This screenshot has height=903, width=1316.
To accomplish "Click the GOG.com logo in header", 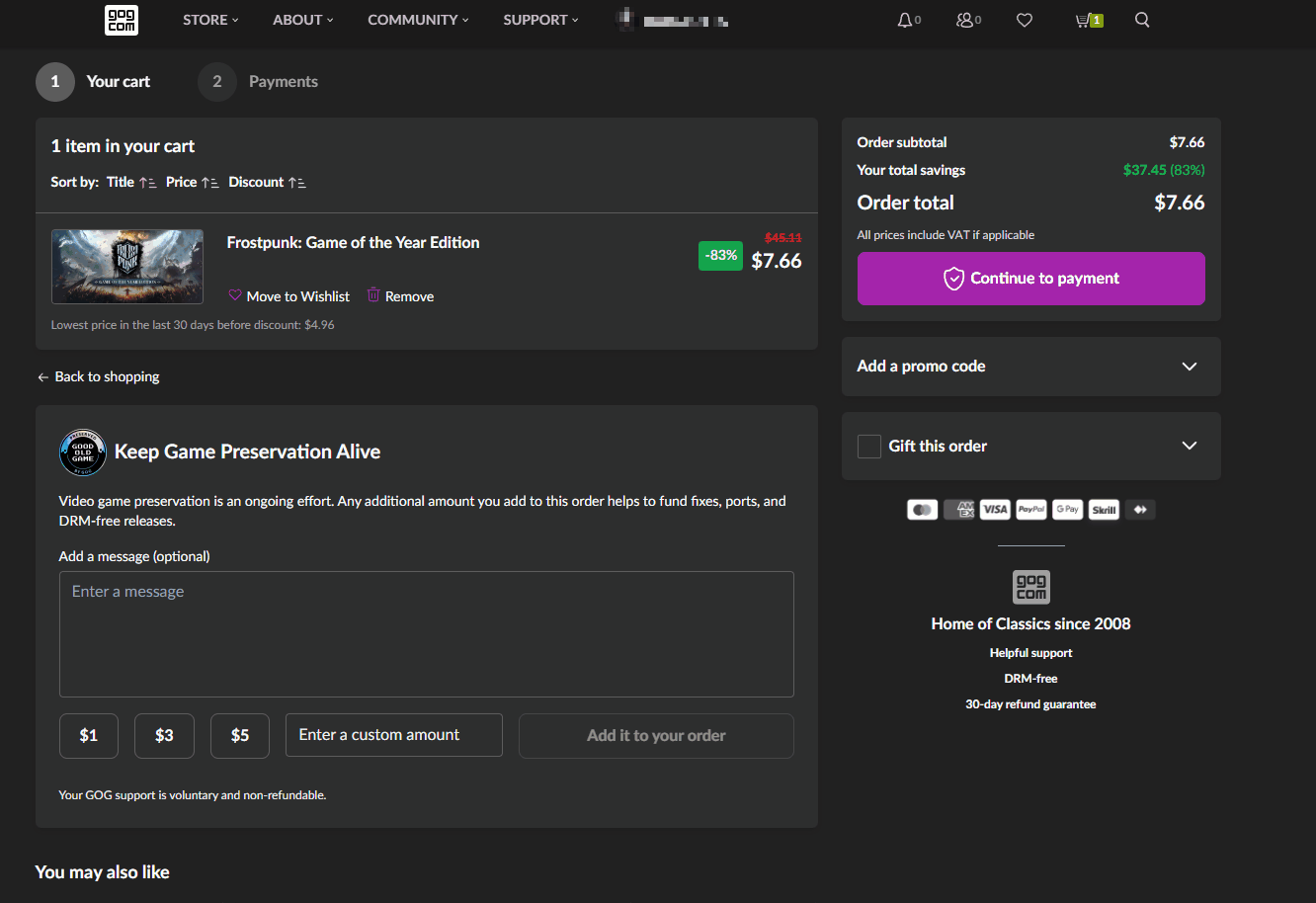I will pyautogui.click(x=121, y=20).
